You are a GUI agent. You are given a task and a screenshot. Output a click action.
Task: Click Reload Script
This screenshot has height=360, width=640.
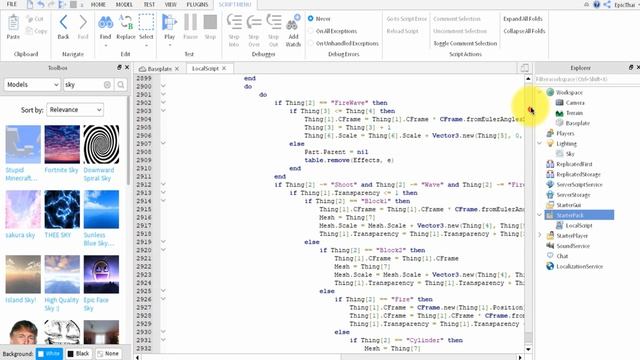pyautogui.click(x=402, y=31)
